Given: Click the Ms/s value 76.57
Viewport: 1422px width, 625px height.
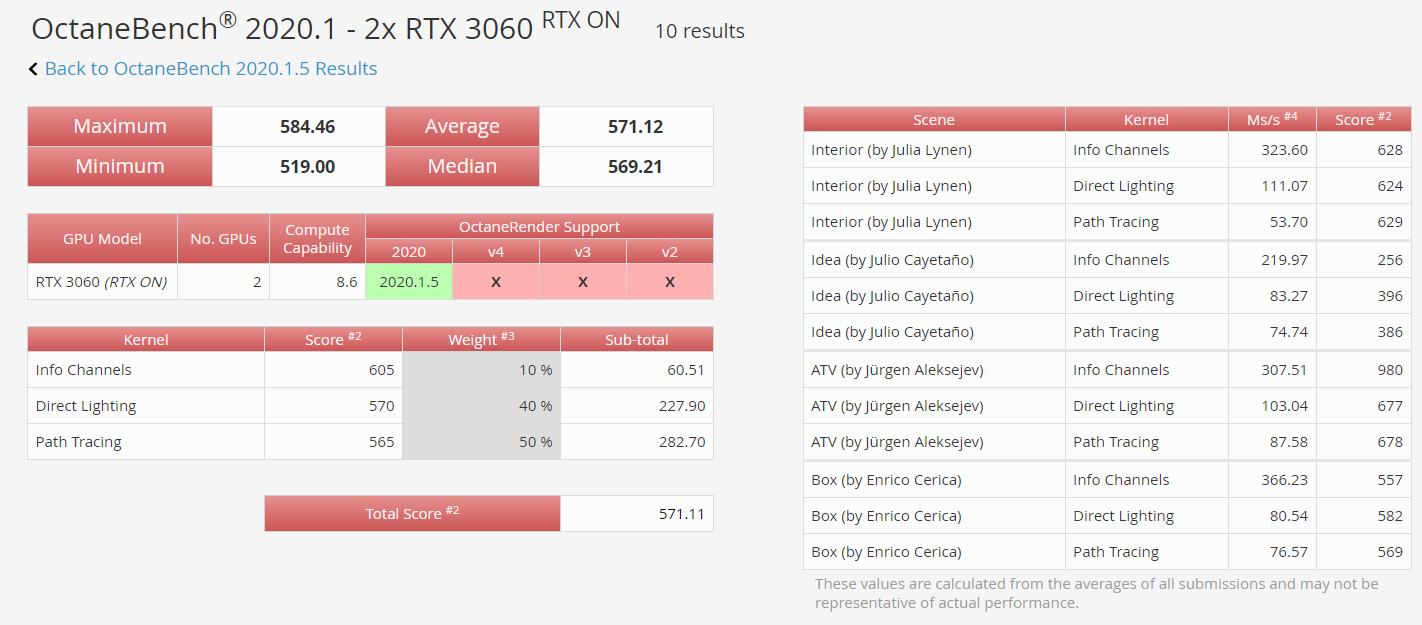Looking at the screenshot, I should tap(1289, 552).
